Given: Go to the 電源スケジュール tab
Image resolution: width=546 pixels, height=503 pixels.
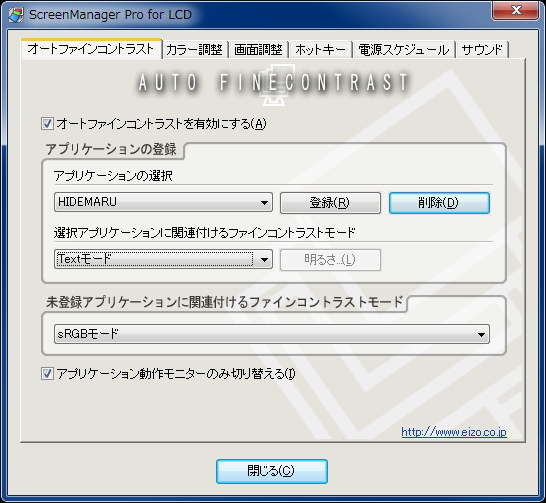Looking at the screenshot, I should 404,50.
